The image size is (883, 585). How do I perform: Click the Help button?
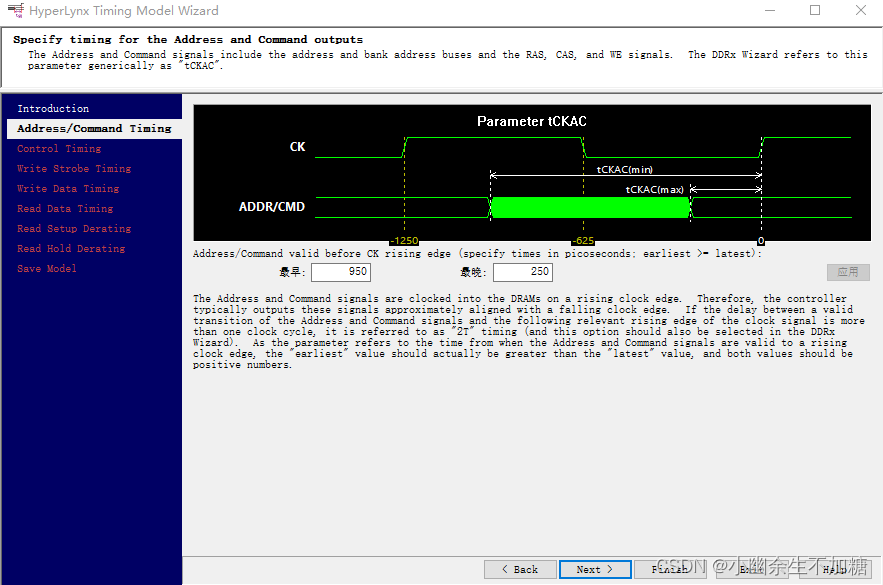click(836, 569)
